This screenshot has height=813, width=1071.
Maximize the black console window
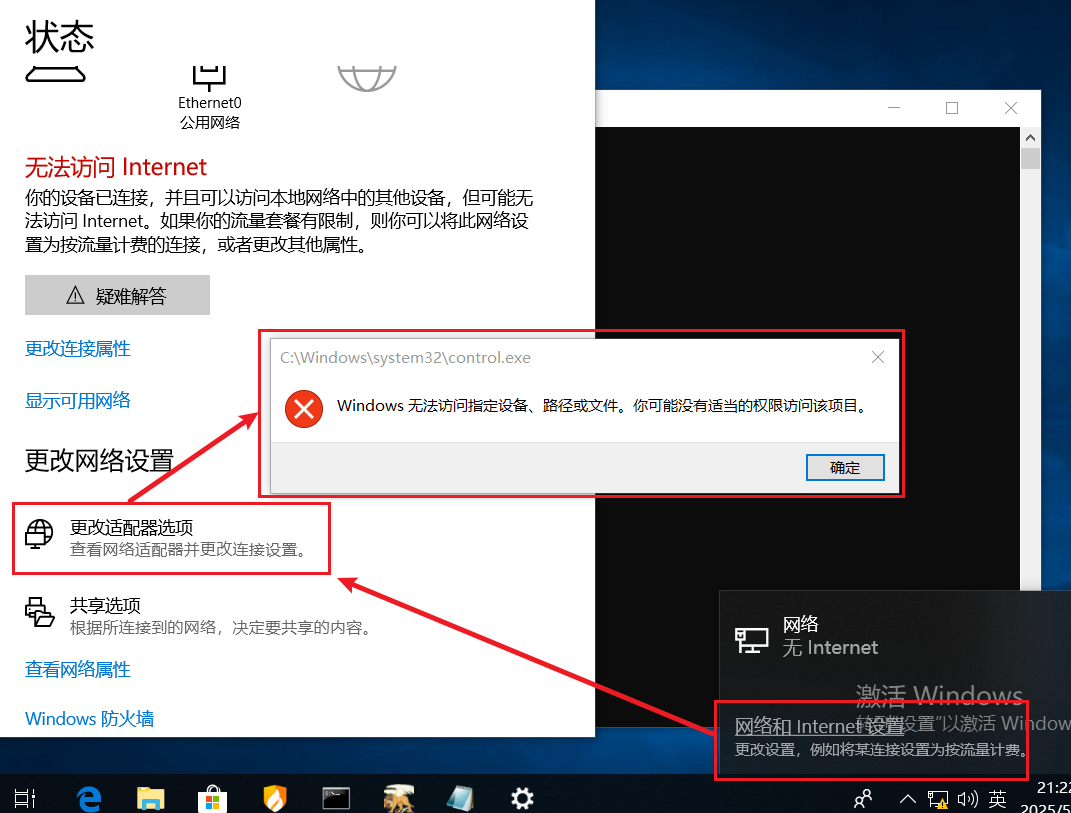[951, 108]
